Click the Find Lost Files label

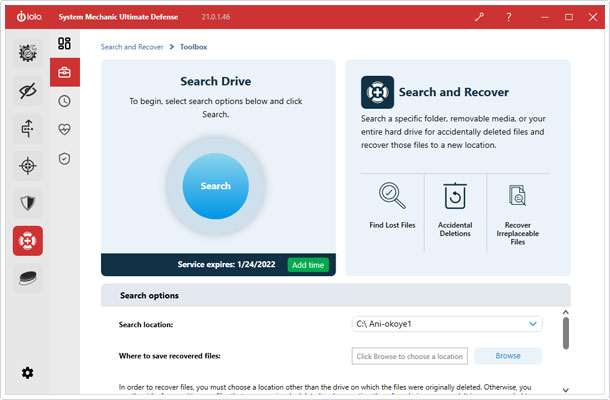tap(392, 225)
